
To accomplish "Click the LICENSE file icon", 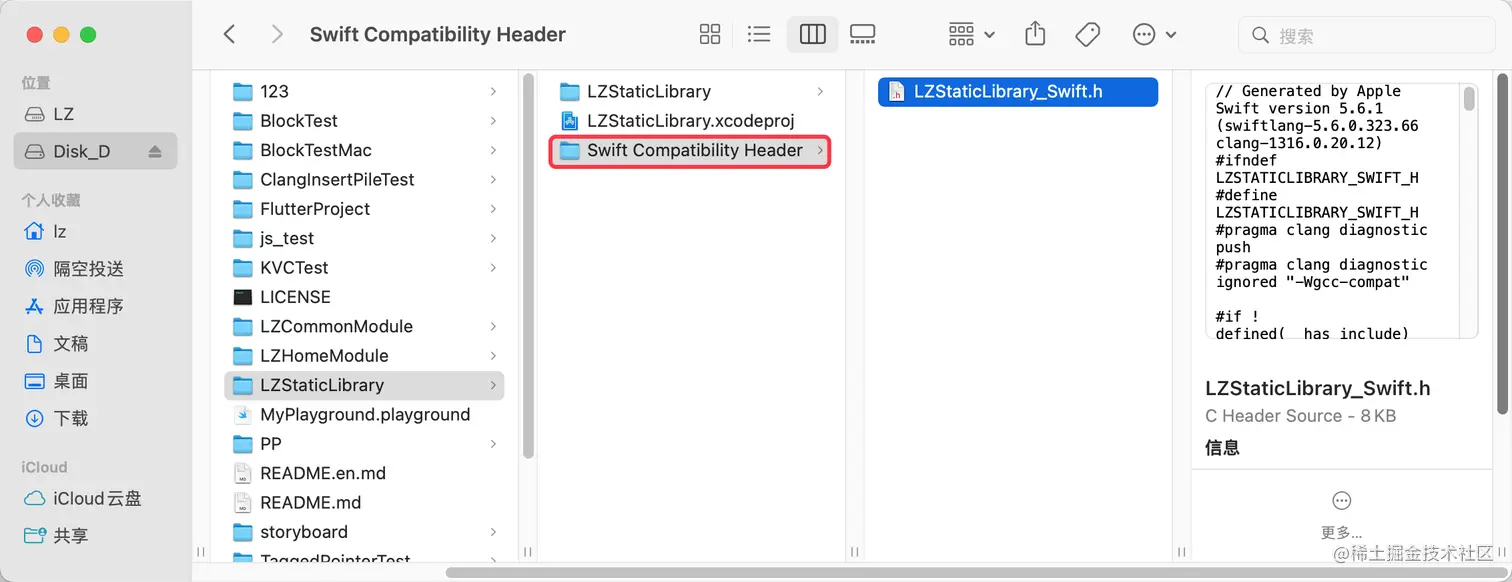I will click(242, 297).
